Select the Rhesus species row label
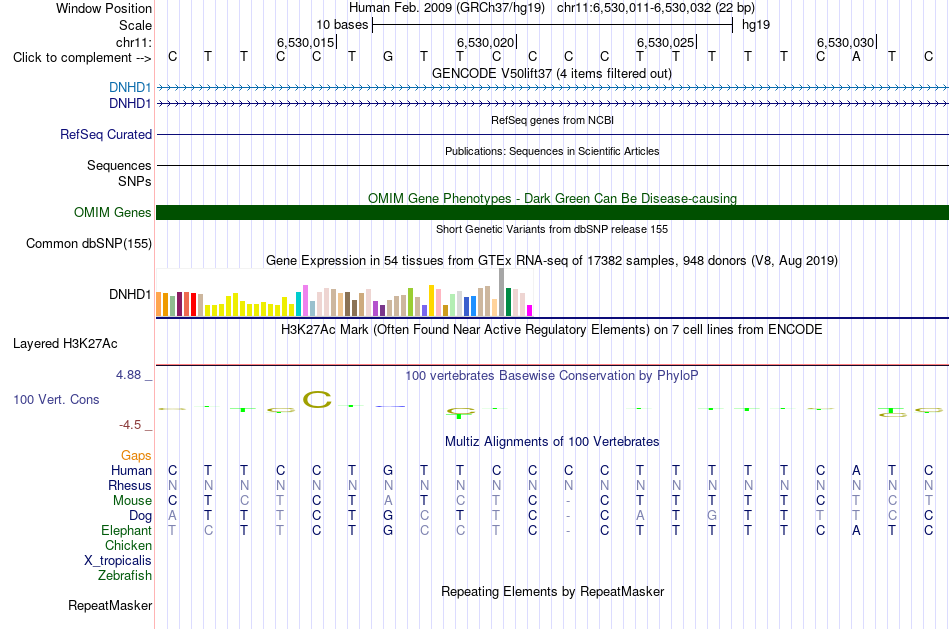Screen dimensions: 950x629 click(130, 486)
